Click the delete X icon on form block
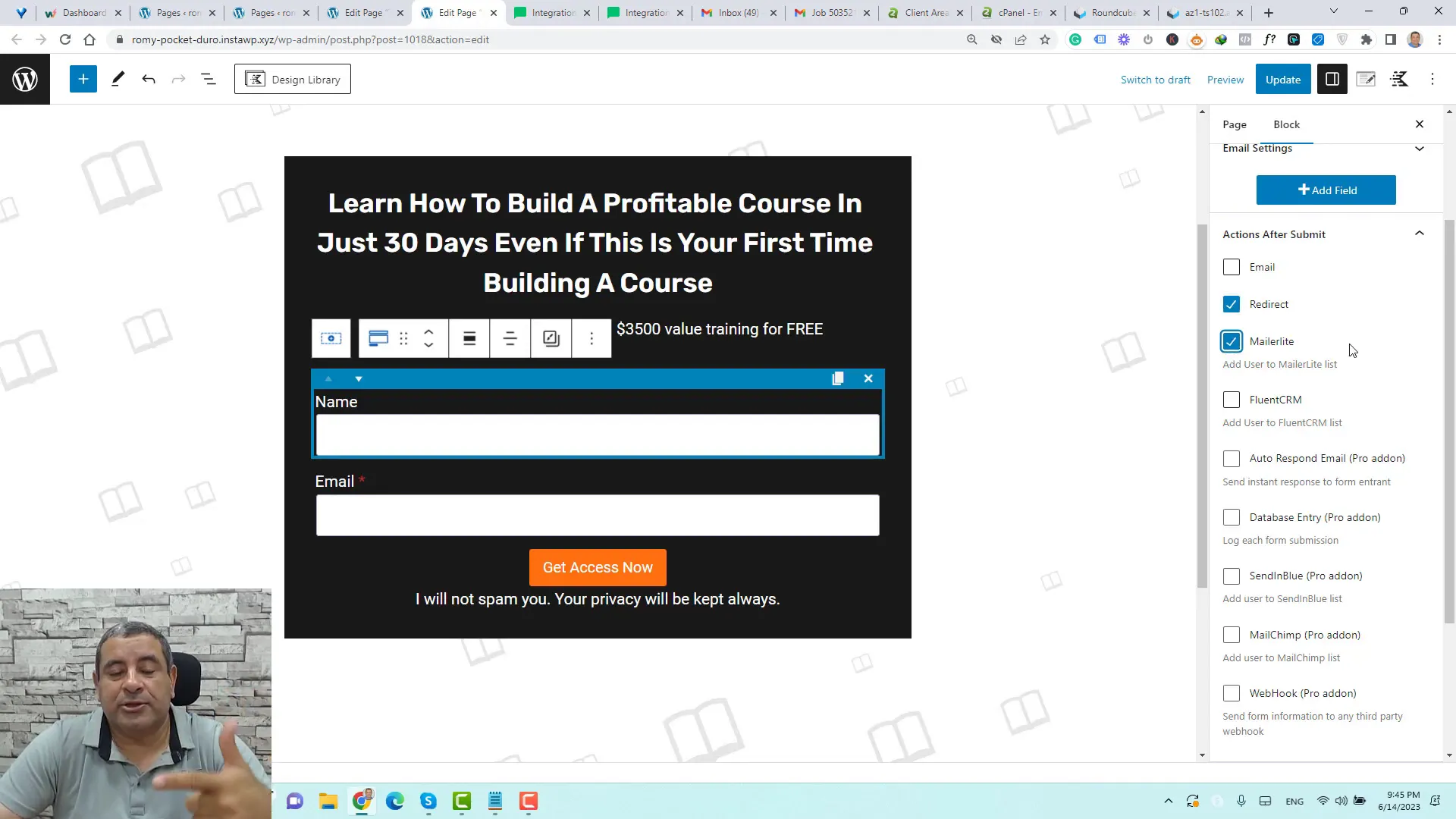 [868, 378]
